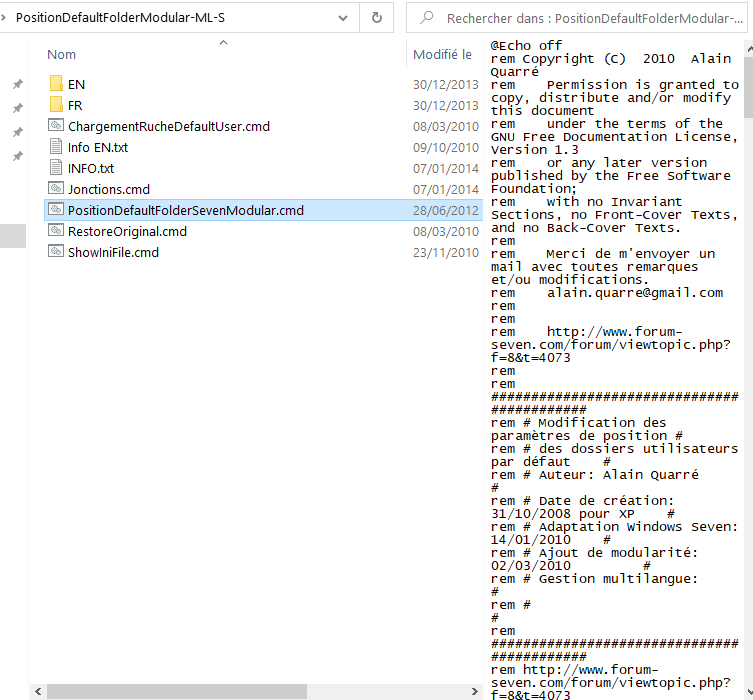
Task: Select PositionDefaultFolderSevenModular.cmd file name
Action: pyautogui.click(x=186, y=210)
